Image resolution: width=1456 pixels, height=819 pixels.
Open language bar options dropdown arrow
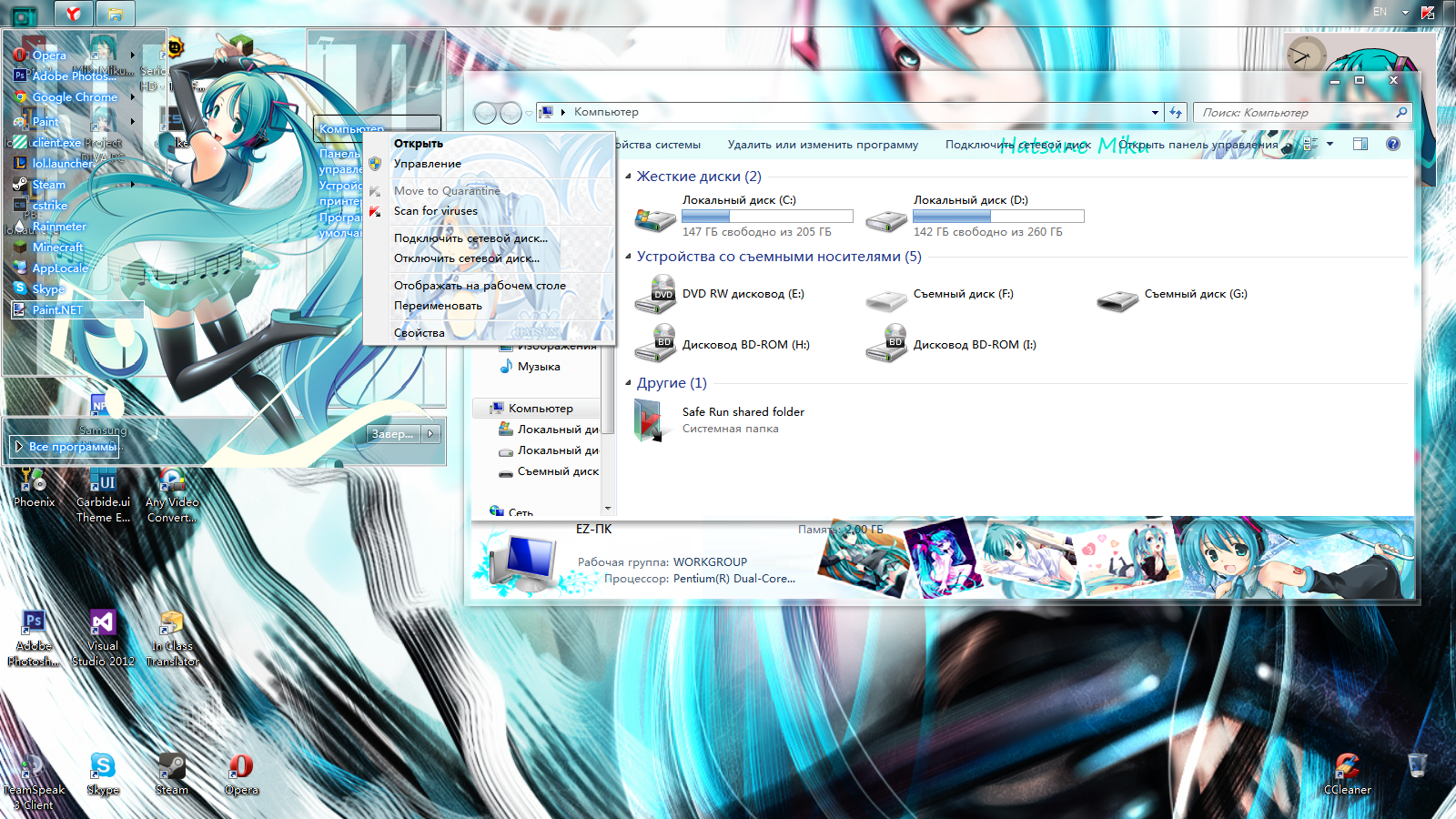point(1405,13)
